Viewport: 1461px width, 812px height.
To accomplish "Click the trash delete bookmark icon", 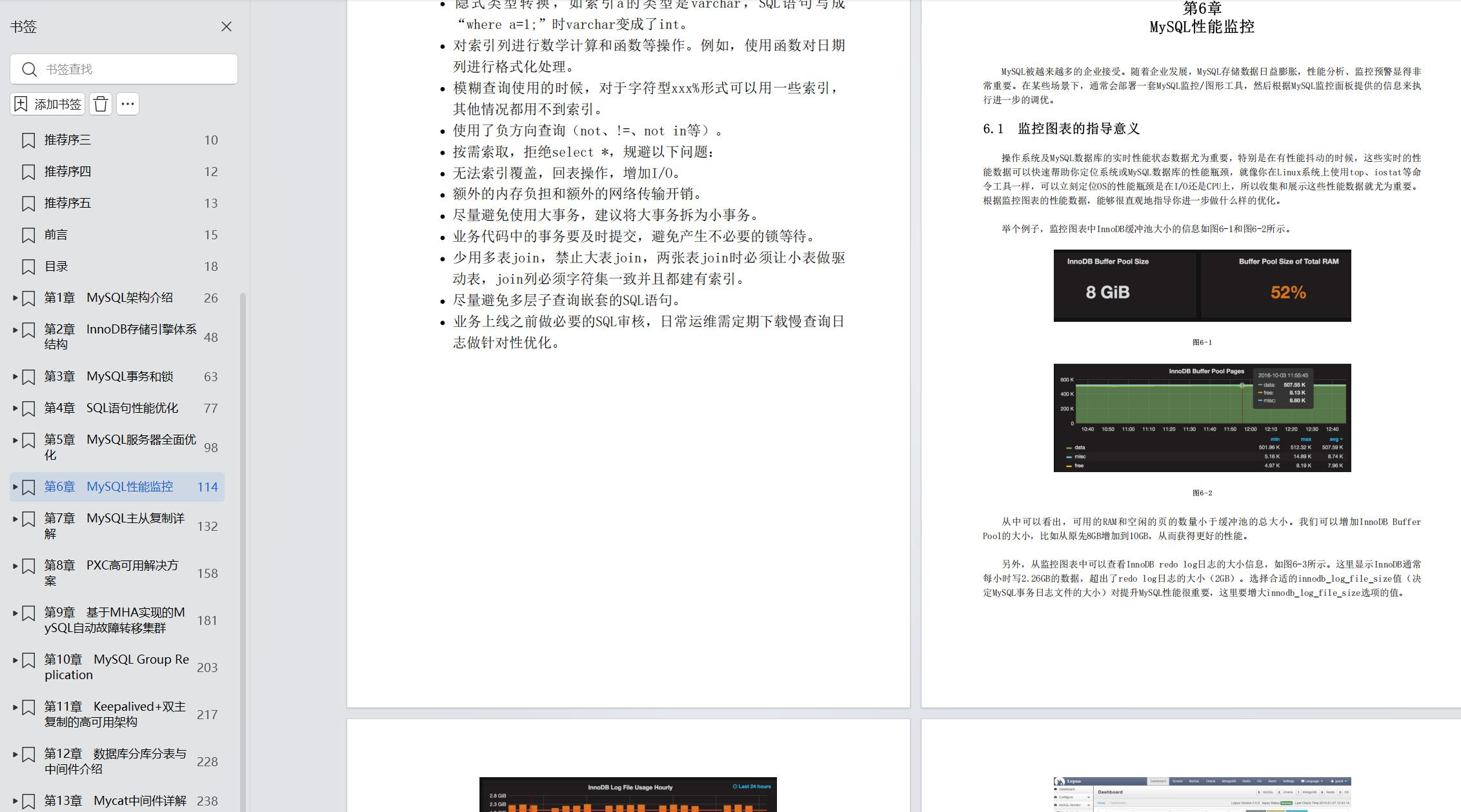I will pyautogui.click(x=101, y=104).
